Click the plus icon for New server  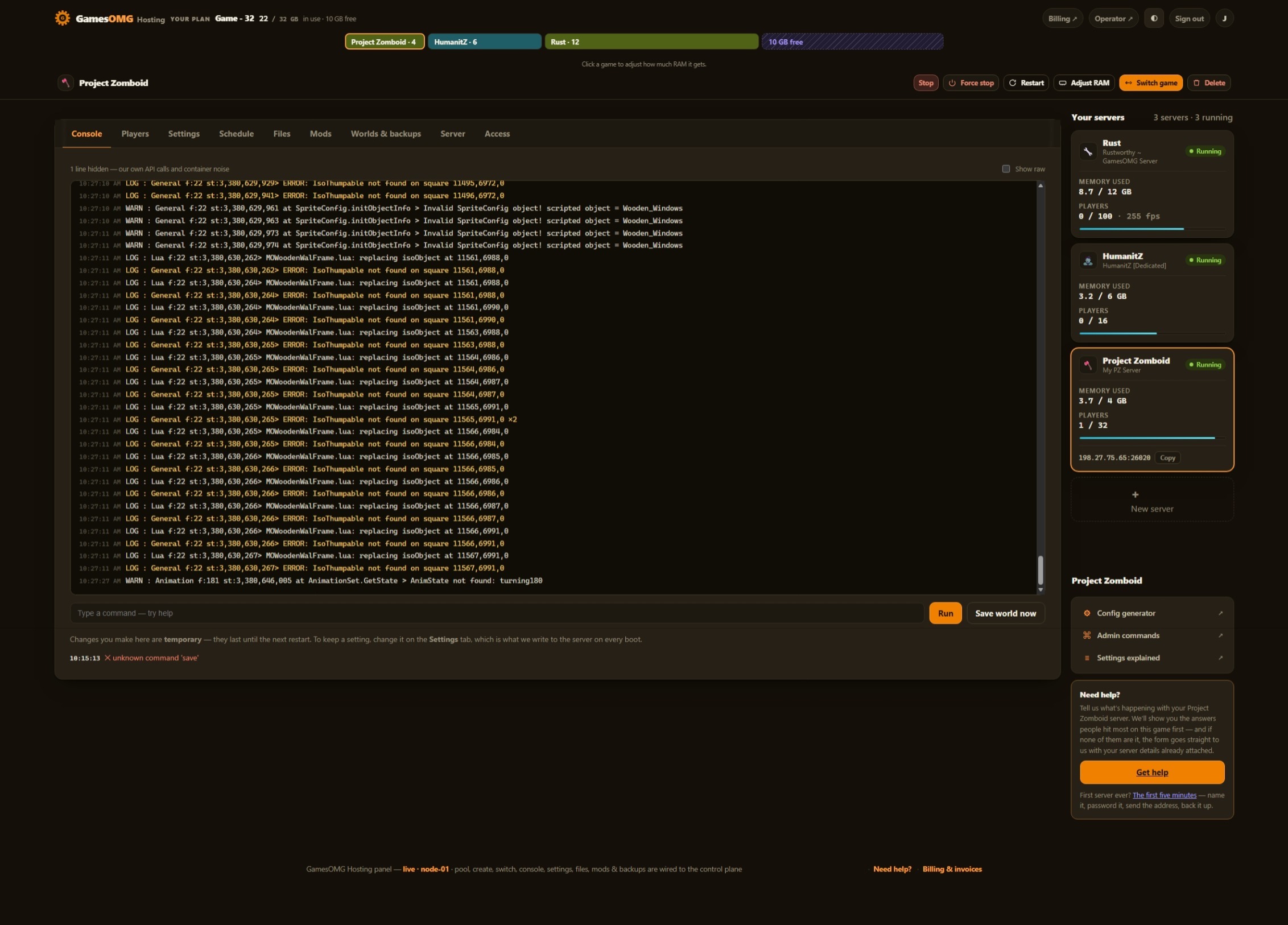pos(1135,495)
